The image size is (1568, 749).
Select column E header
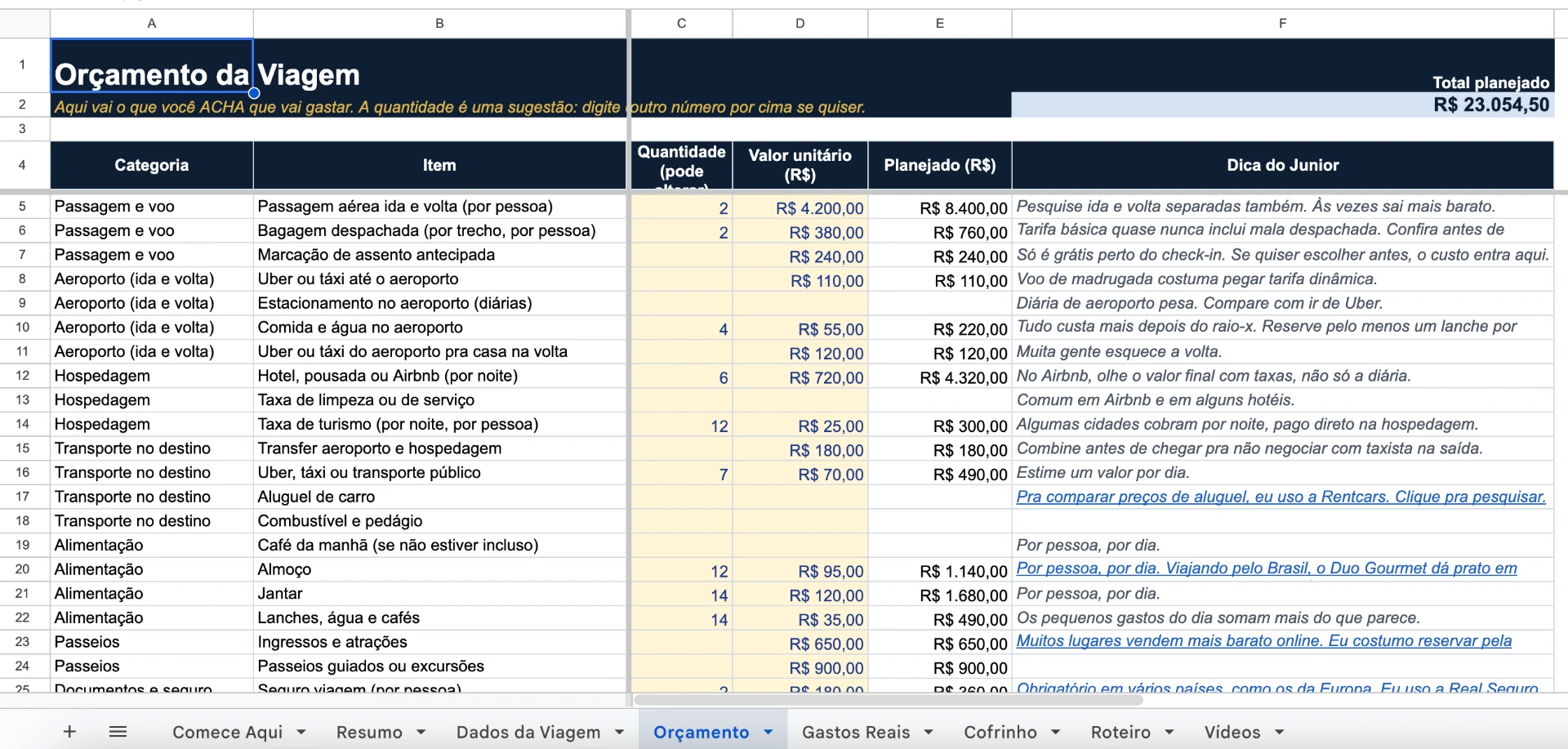click(940, 24)
